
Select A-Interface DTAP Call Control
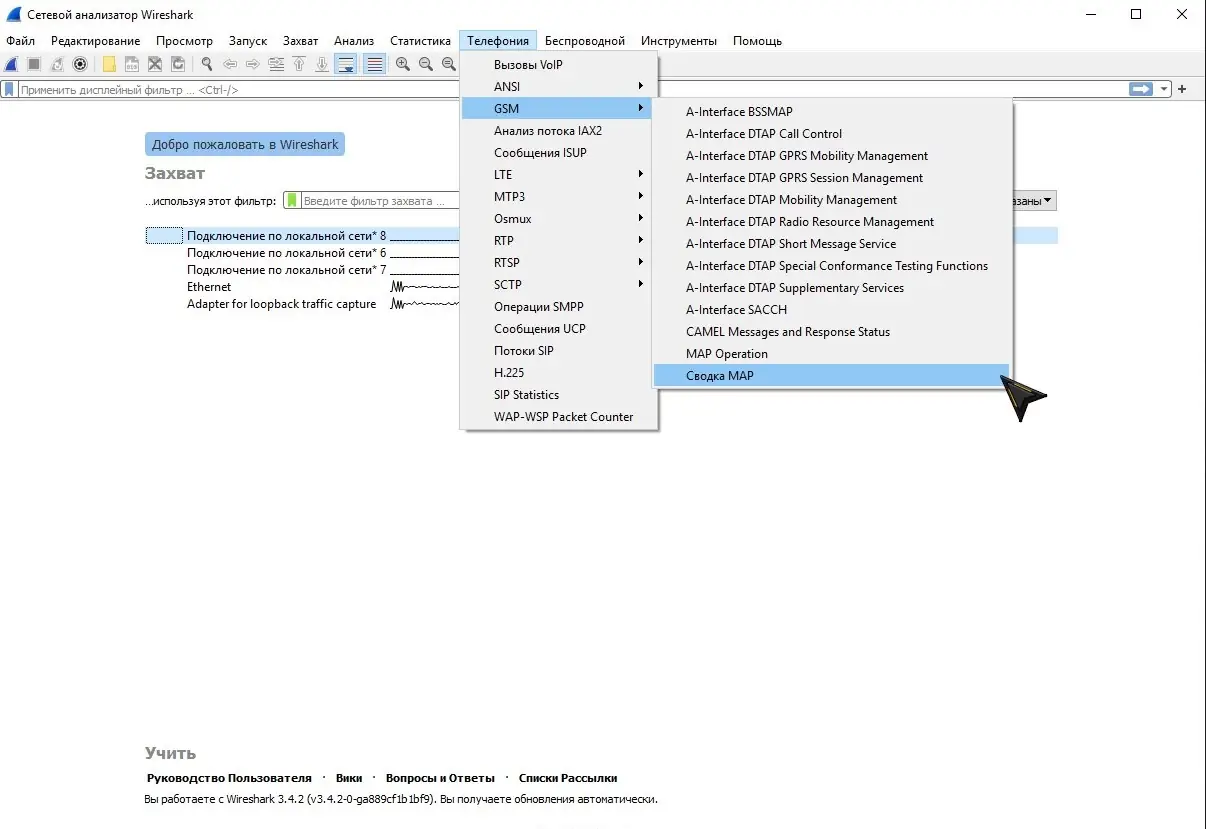[x=832, y=133]
